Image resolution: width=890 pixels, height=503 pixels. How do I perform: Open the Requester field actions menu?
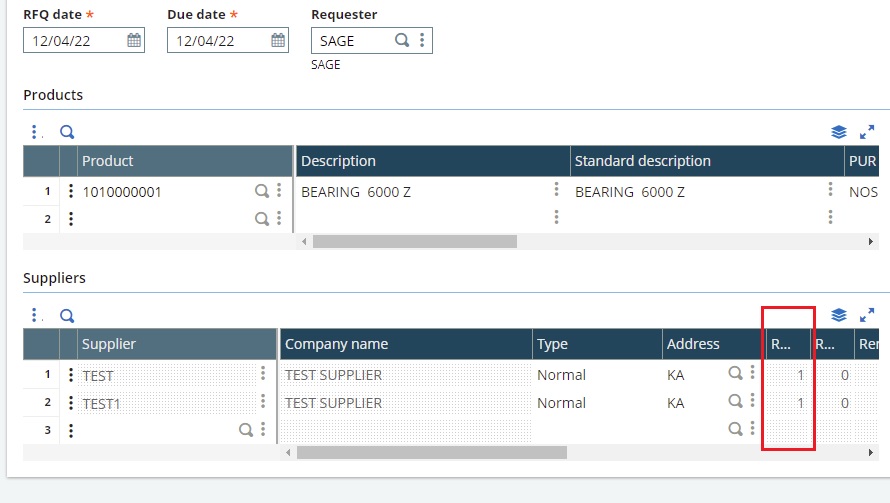[x=422, y=40]
